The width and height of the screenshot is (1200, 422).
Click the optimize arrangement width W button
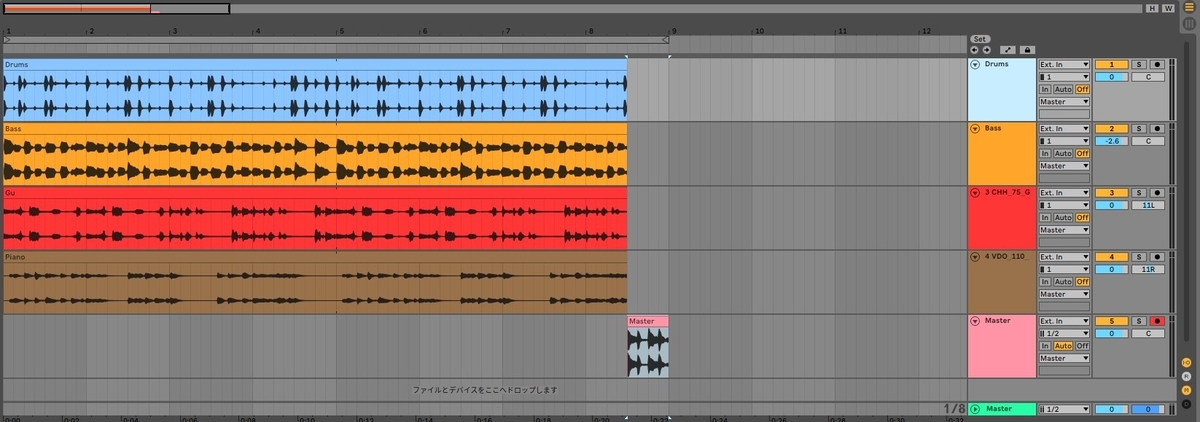[1168, 8]
